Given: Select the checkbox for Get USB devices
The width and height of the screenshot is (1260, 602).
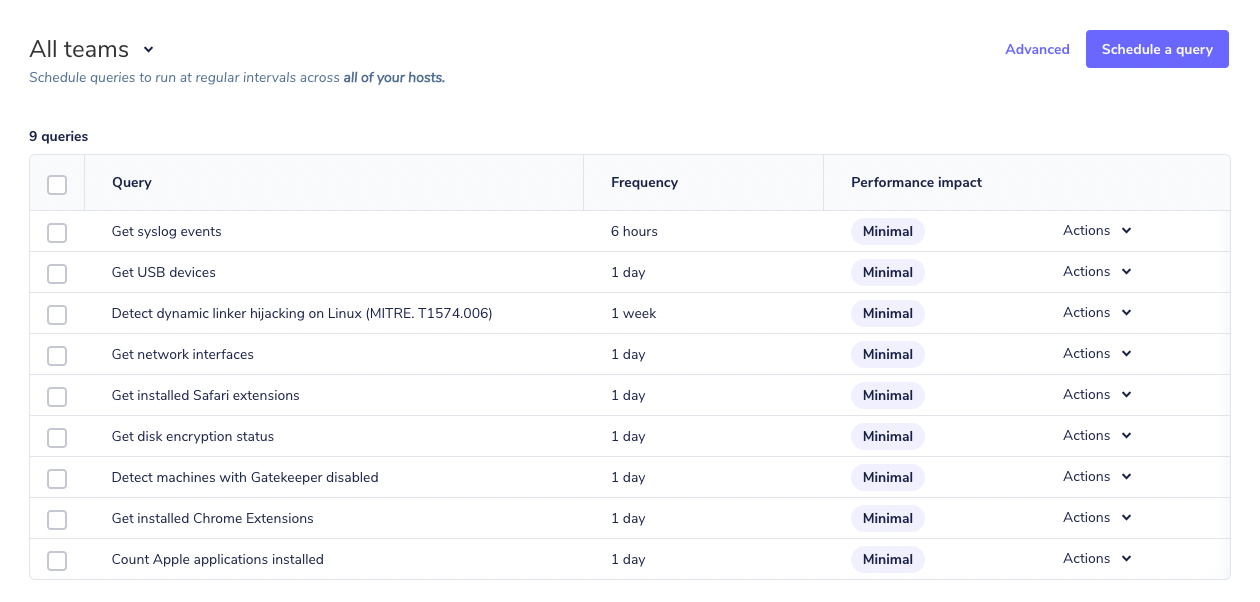Looking at the screenshot, I should [x=57, y=273].
